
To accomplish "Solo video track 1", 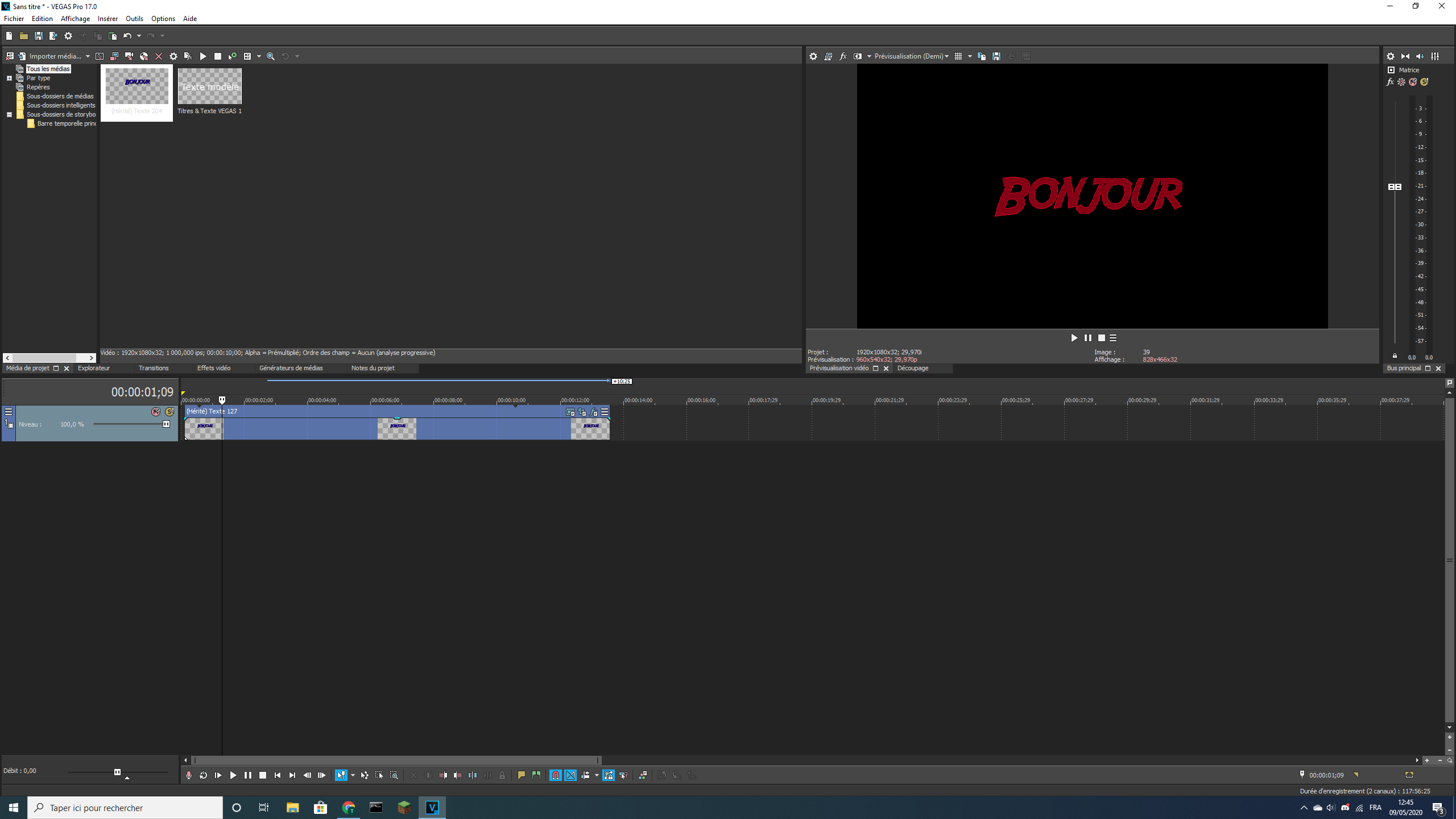I will [x=169, y=412].
